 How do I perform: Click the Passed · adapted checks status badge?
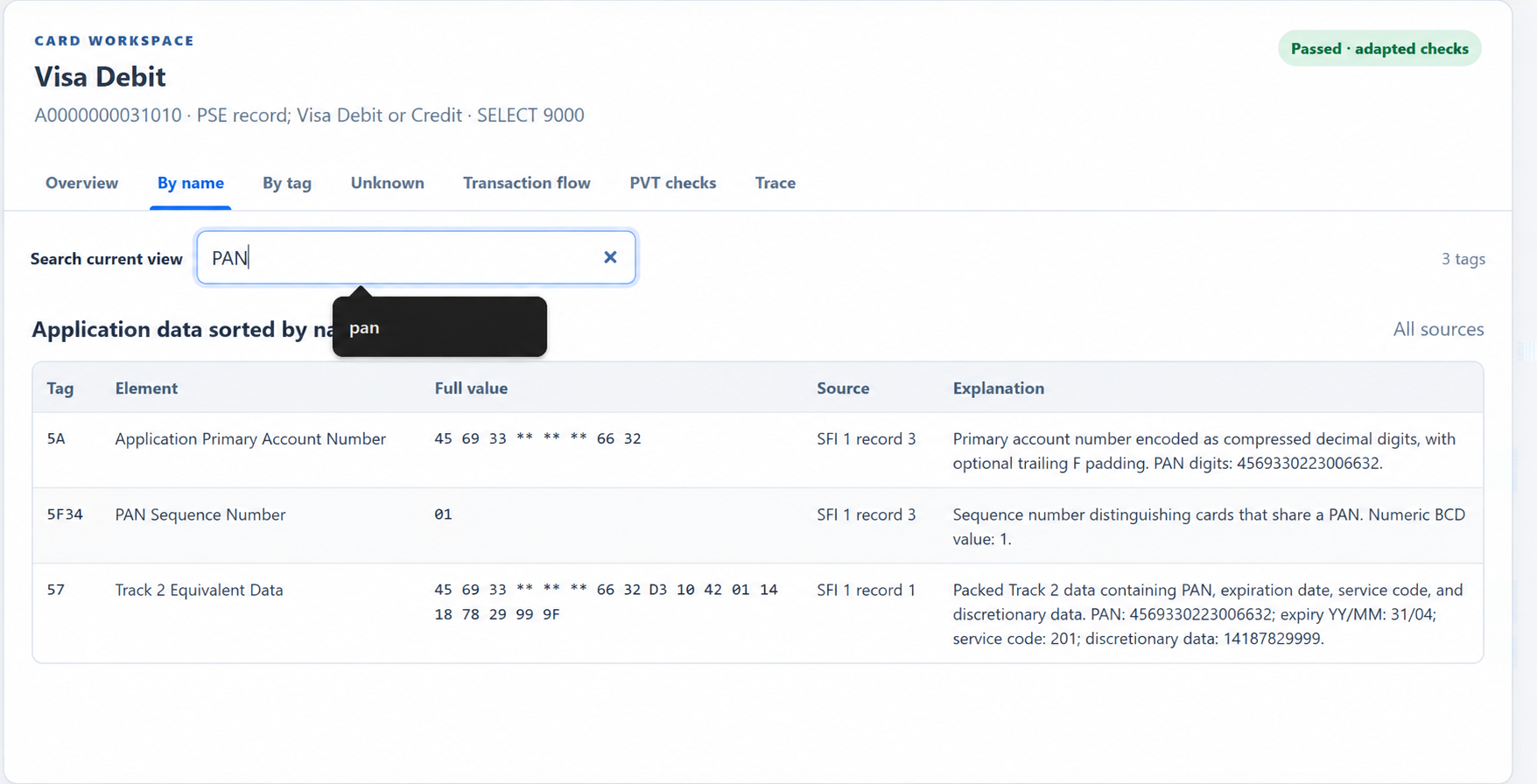(1379, 49)
